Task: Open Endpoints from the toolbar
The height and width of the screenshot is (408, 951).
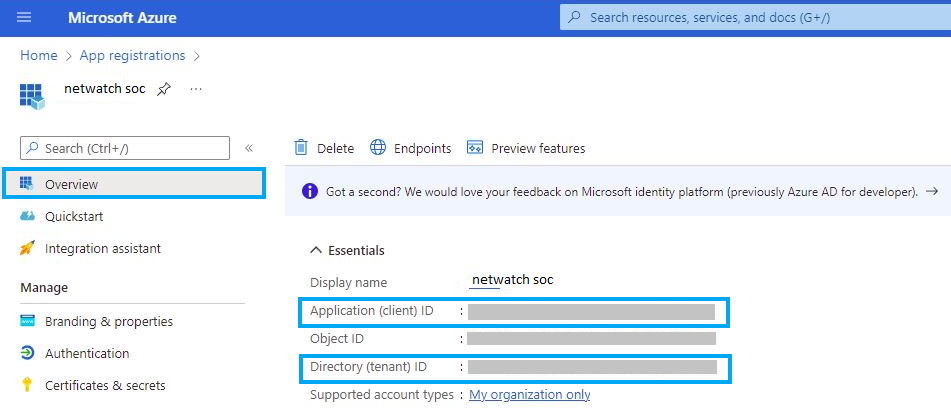Action: (x=423, y=149)
